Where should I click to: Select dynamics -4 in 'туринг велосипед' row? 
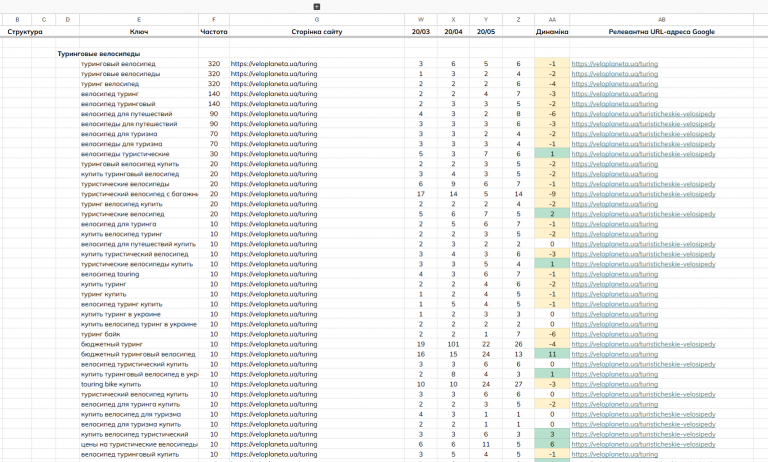click(552, 84)
